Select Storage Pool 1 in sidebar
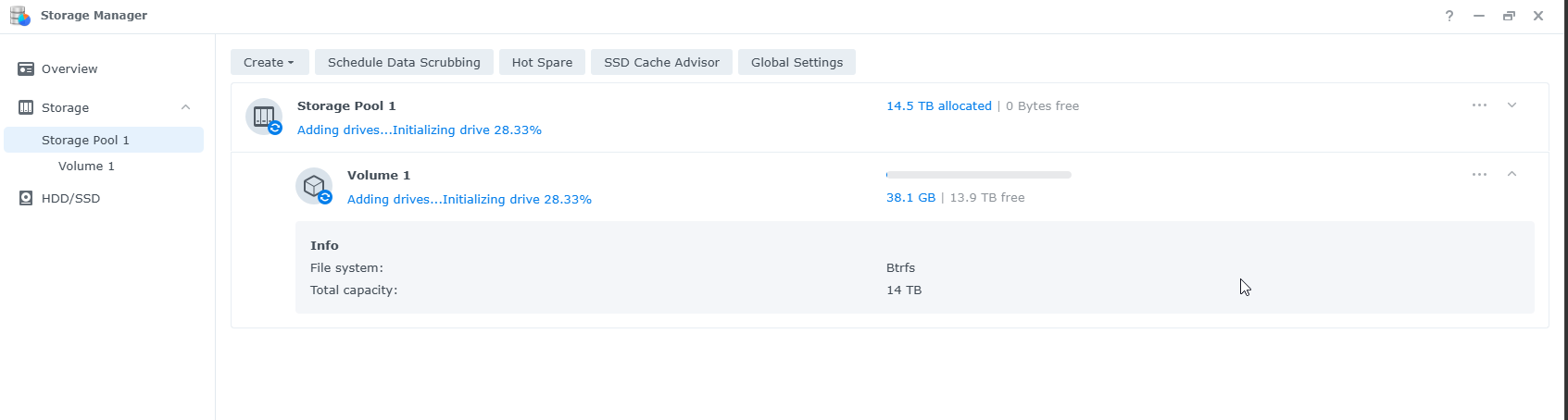Screen dimensions: 1568x420 point(104,140)
